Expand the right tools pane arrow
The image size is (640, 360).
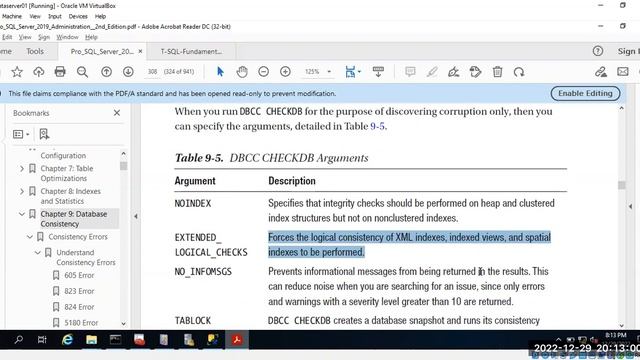point(631,207)
